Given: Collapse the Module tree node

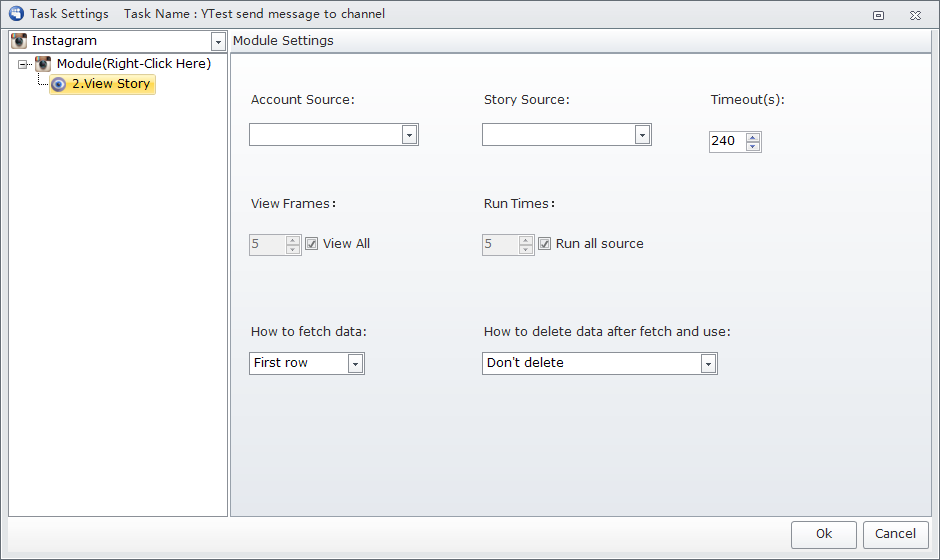Looking at the screenshot, I should (23, 64).
